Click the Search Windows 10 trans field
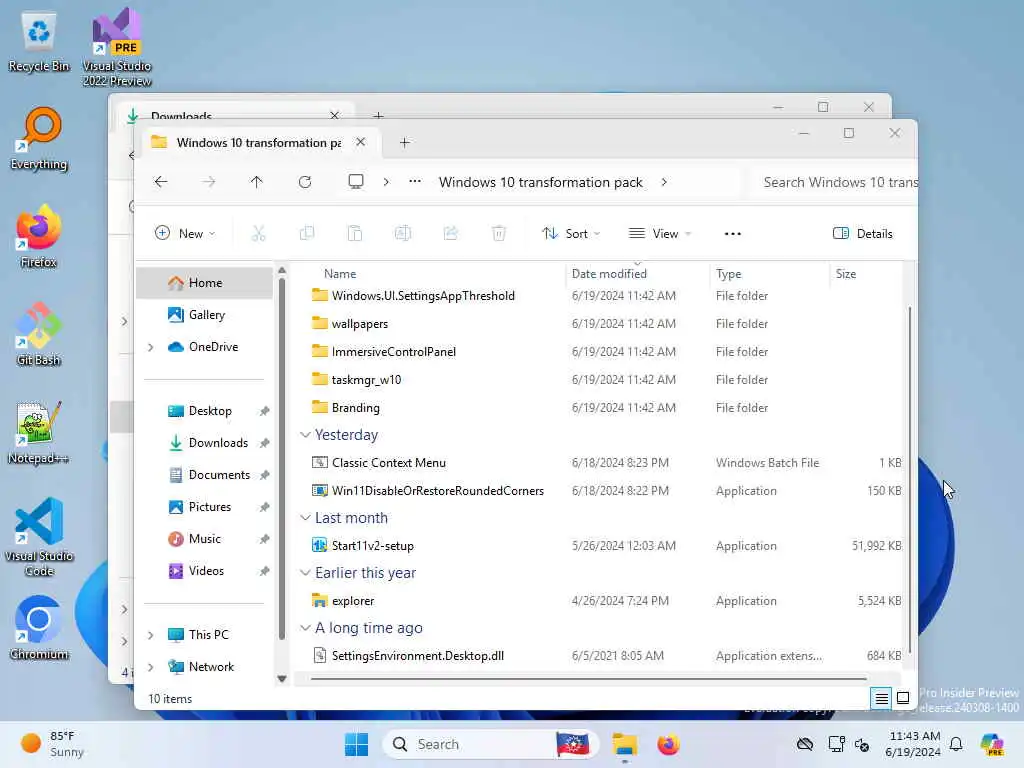The width and height of the screenshot is (1024, 768). point(833,182)
